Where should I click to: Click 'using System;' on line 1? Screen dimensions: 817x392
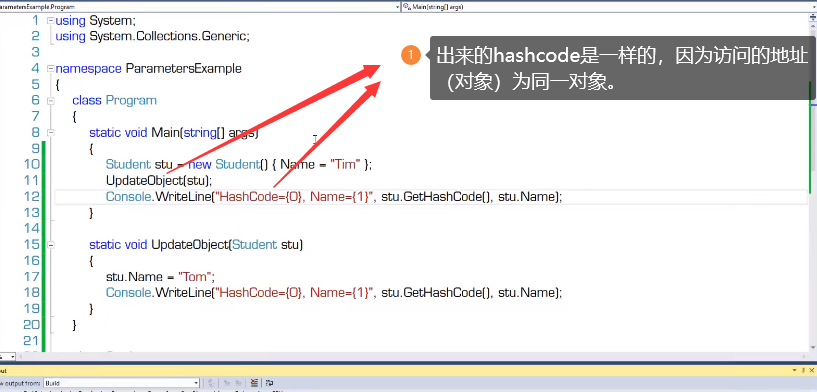pyautogui.click(x=95, y=21)
